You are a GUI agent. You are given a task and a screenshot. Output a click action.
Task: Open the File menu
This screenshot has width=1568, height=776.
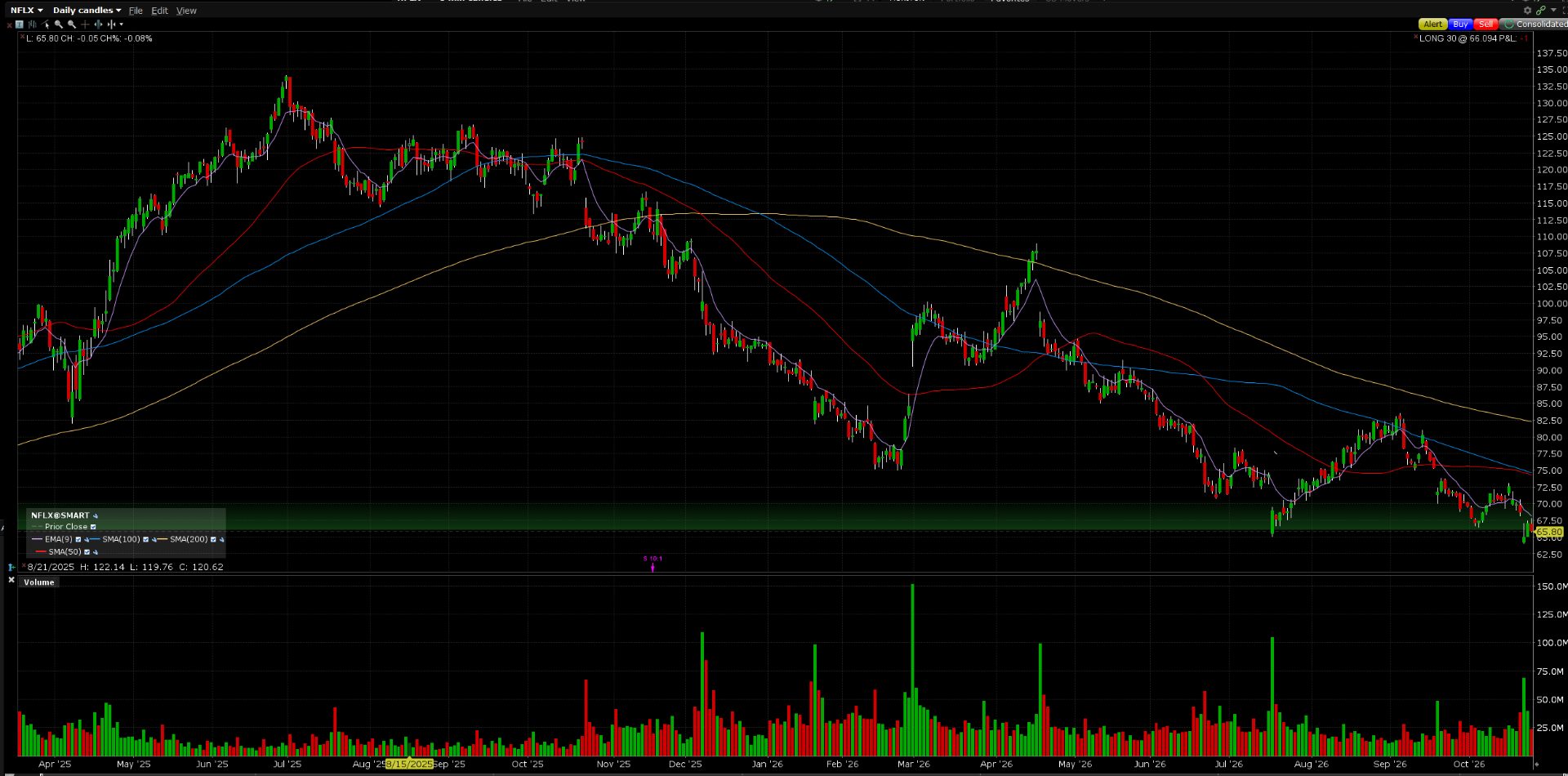[136, 11]
